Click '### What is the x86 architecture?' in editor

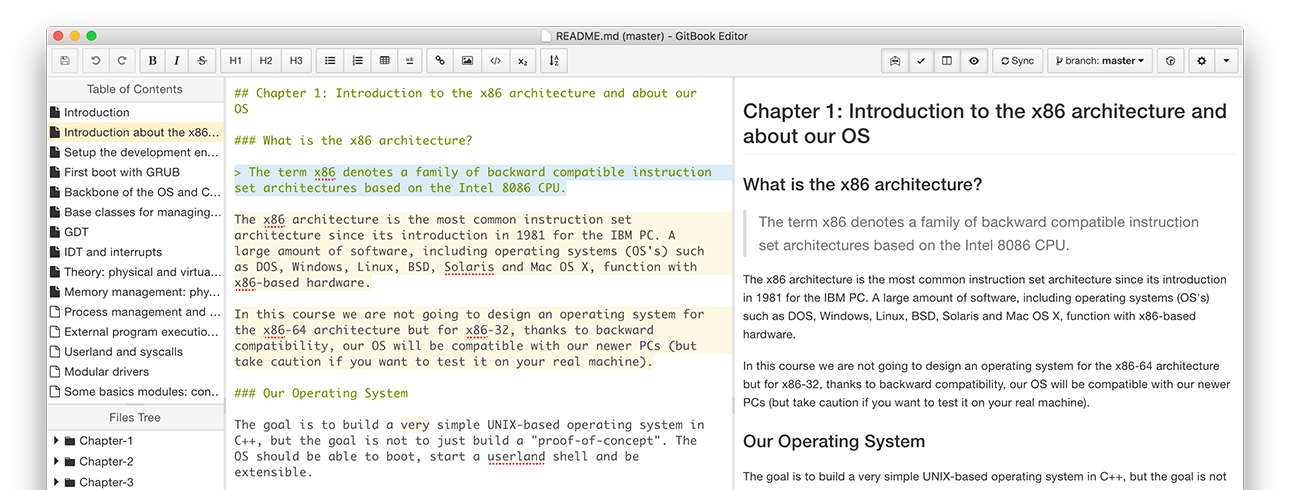pyautogui.click(x=353, y=140)
